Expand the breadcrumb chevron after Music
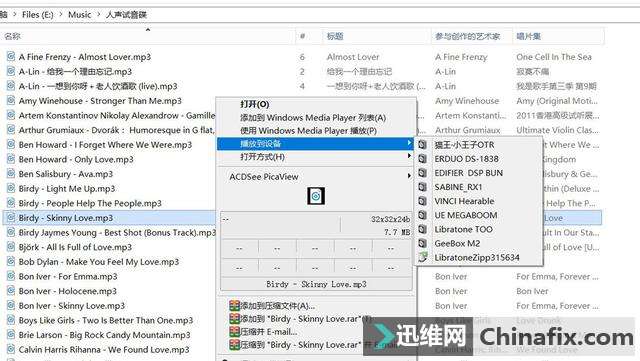This screenshot has height=361, width=640. 98,15
